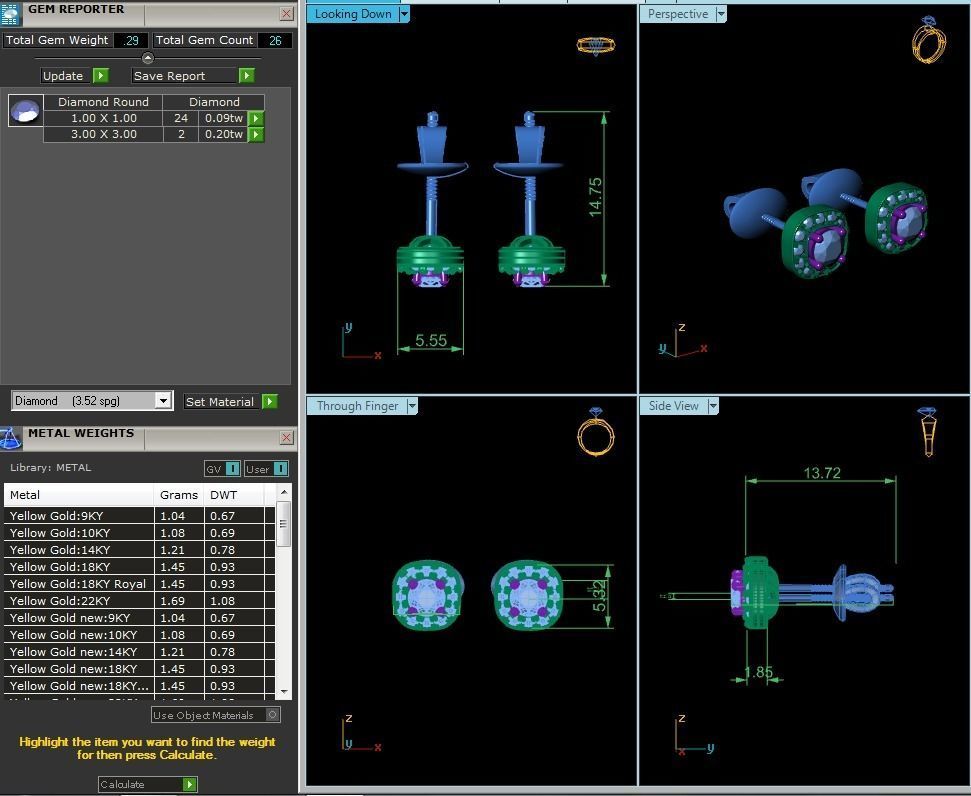Screen dimensions: 971x796
Task: Click the 1.85 dimension in Side View
Action: 758,671
